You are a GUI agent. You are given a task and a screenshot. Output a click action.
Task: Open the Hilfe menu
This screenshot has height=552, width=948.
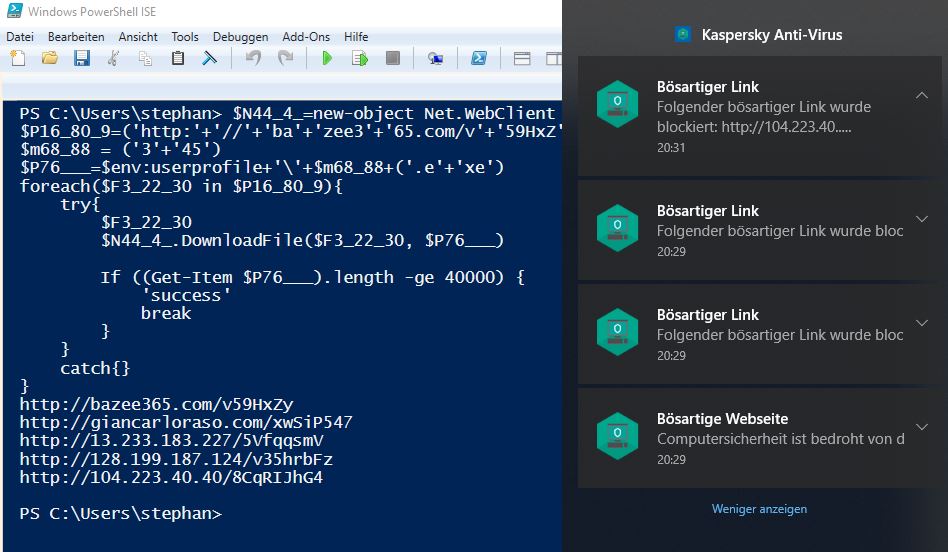356,37
